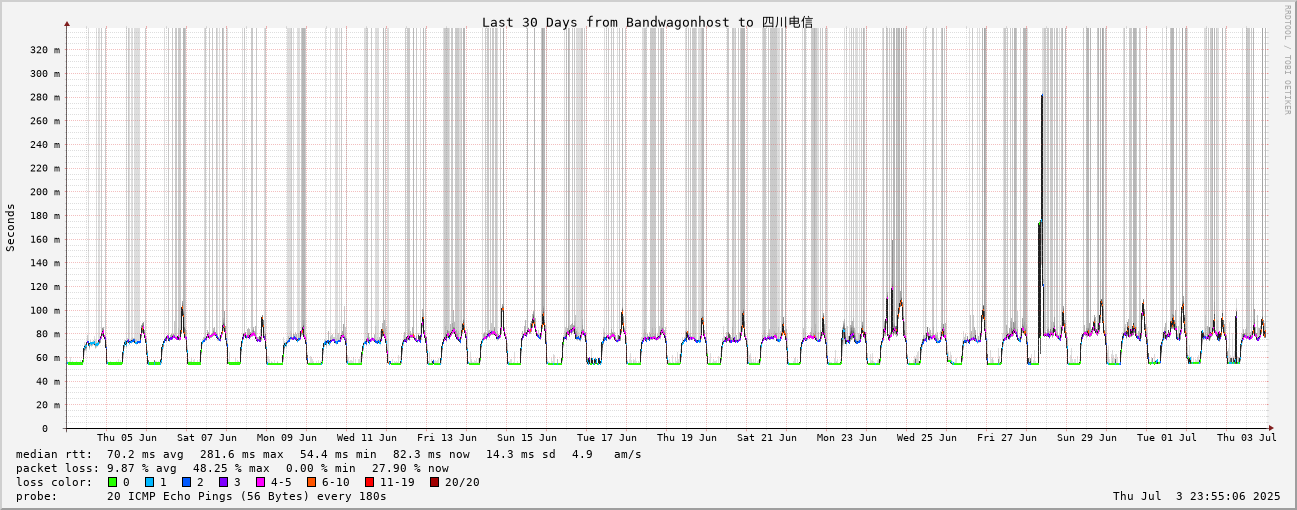Click the 'Thu 03 Jul' date label
Viewport: 1297px width, 510px height.
tap(1247, 438)
